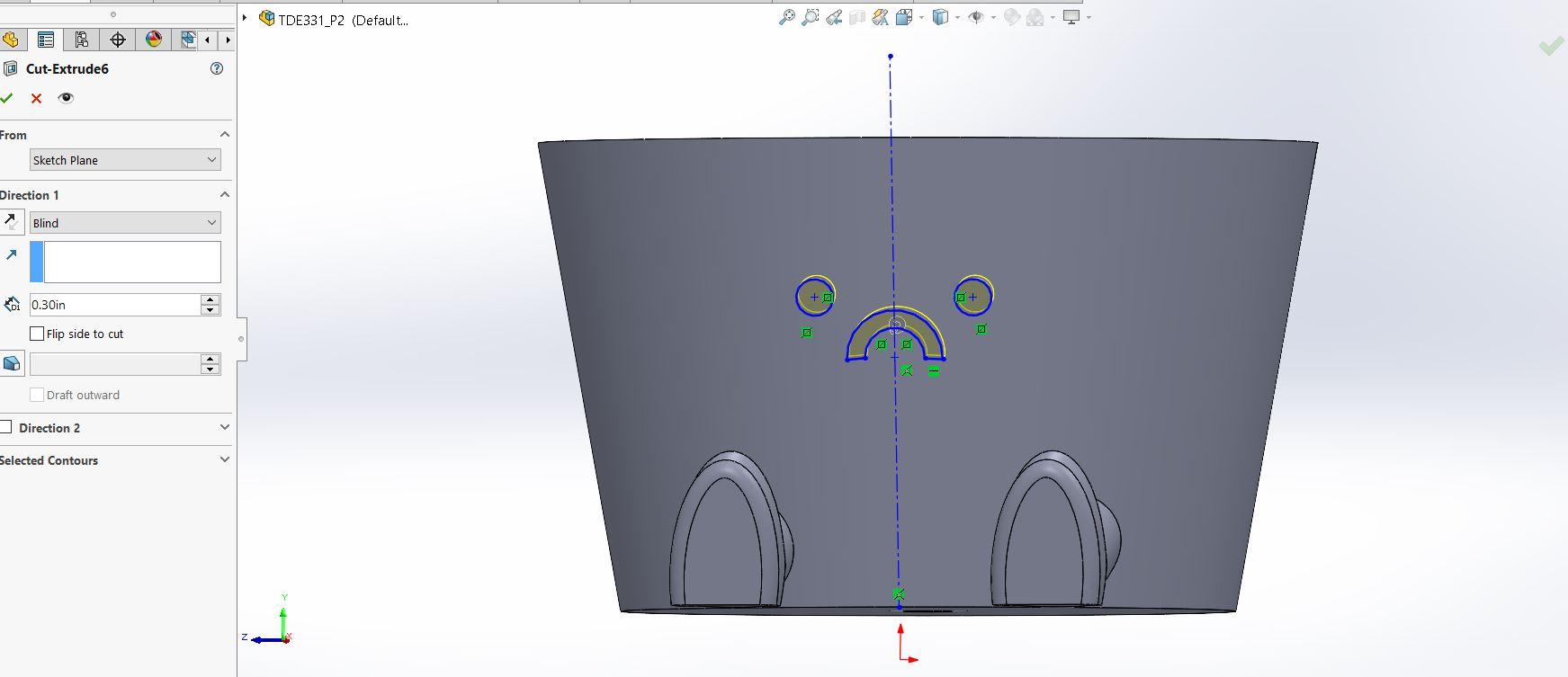Check the Draft outward checkbox
This screenshot has width=1568, height=677.
click(x=37, y=395)
